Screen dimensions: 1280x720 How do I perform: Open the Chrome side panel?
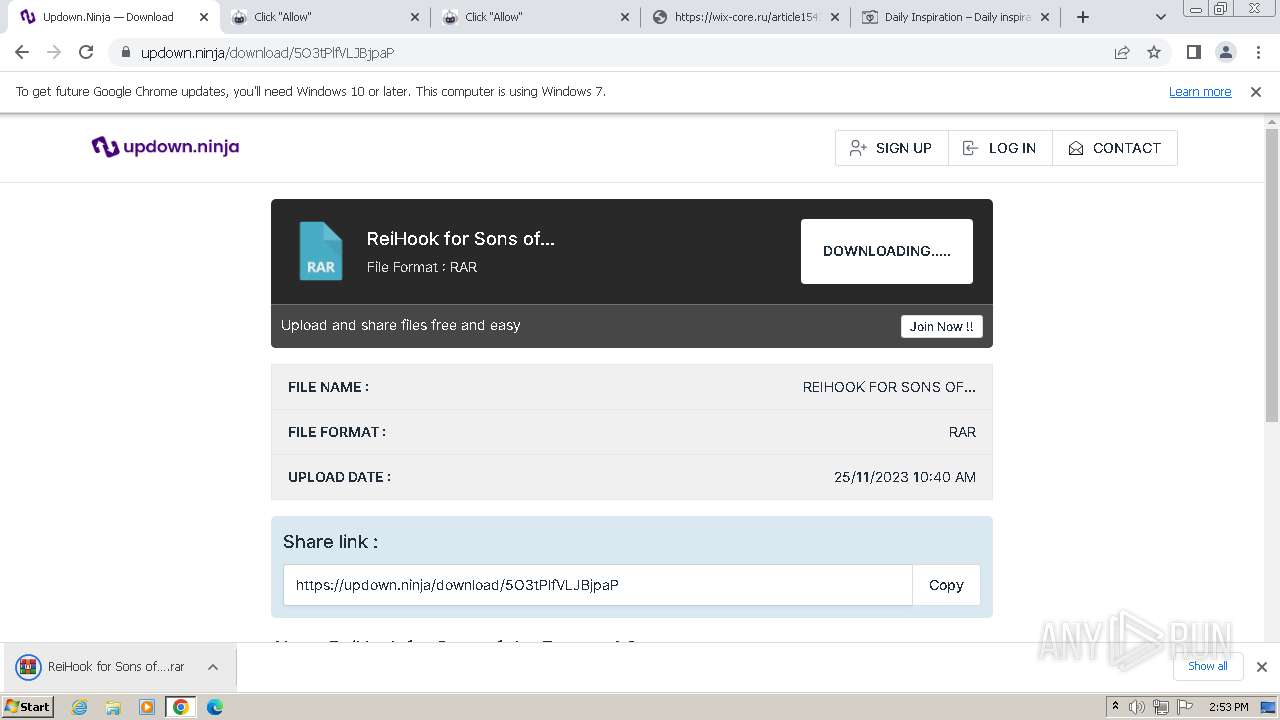pos(1193,52)
